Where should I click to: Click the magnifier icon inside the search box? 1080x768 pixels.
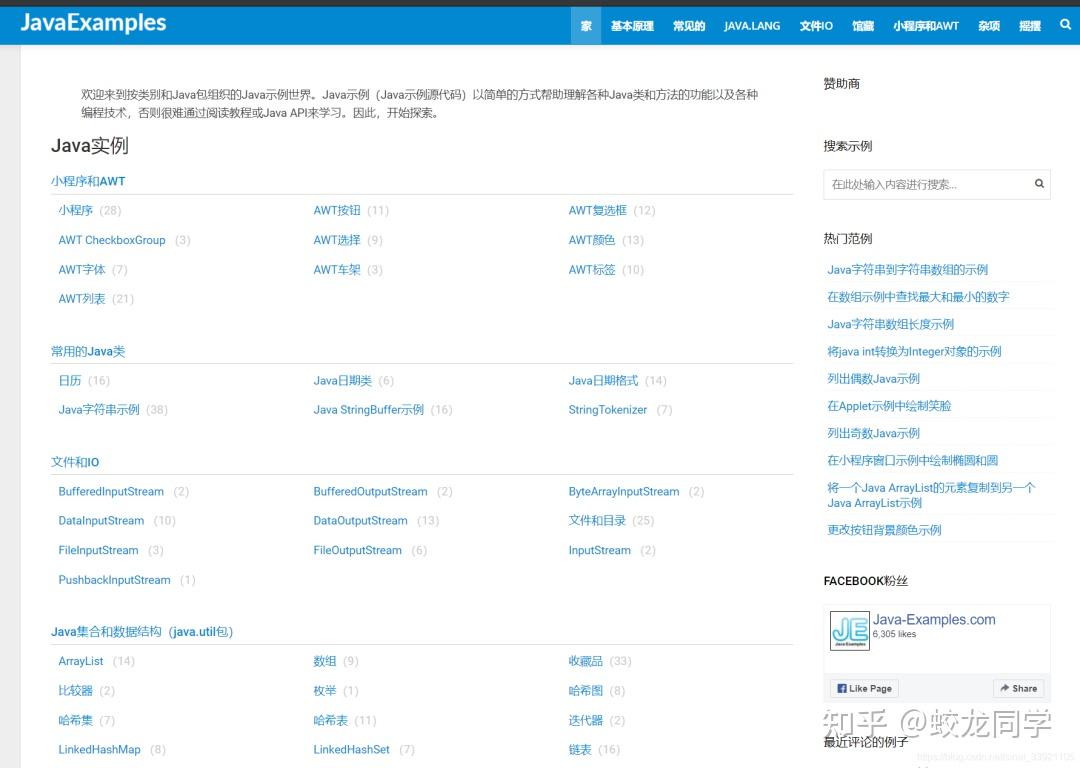click(1038, 184)
